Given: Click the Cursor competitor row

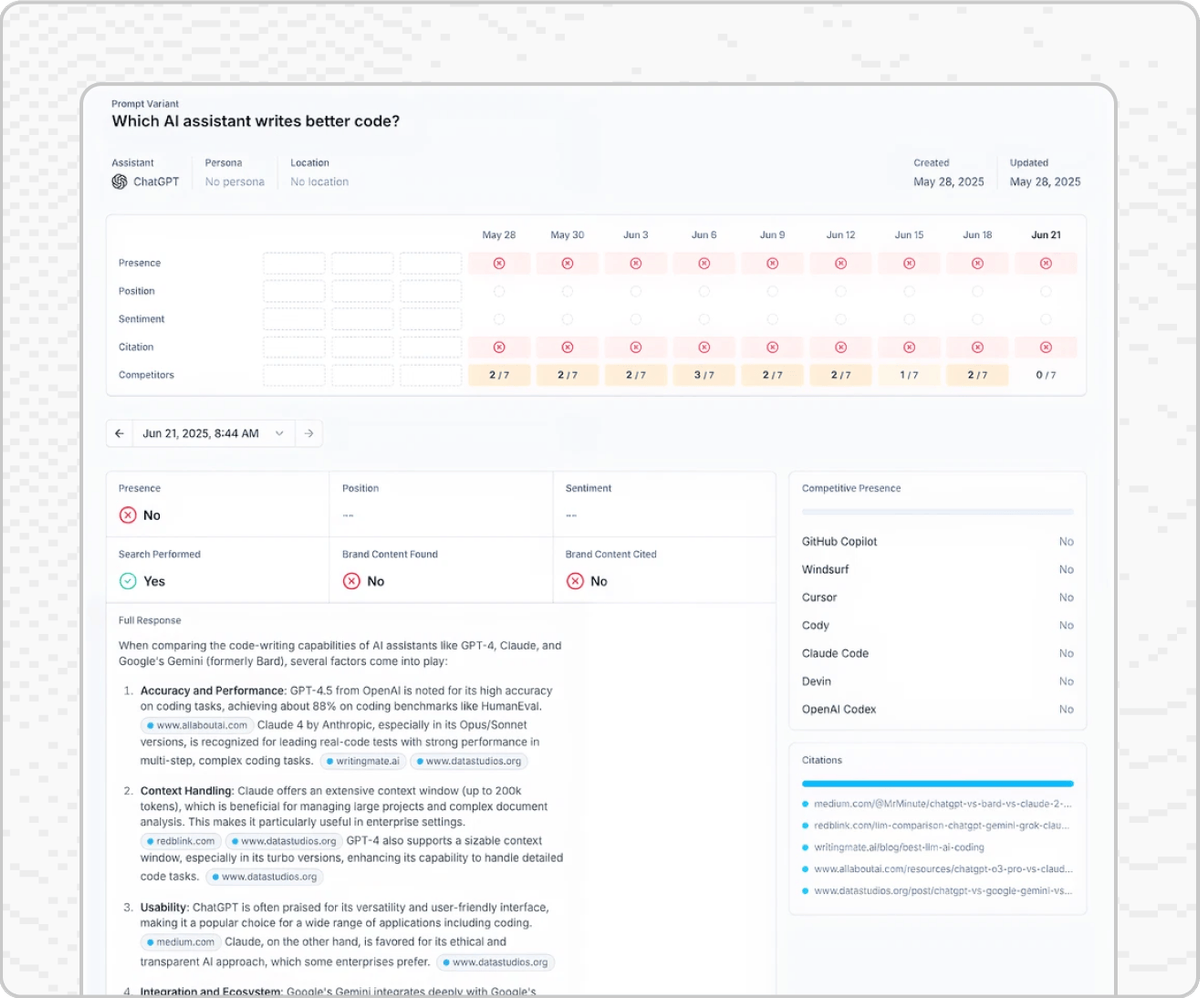Looking at the screenshot, I should tap(938, 597).
